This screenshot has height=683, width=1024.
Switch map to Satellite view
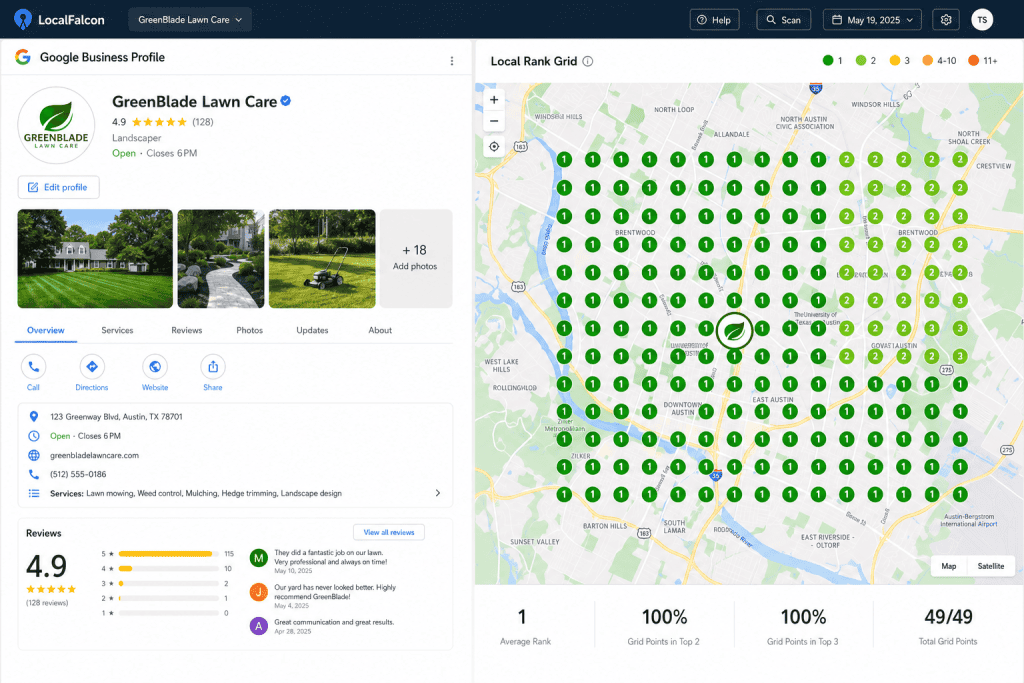(x=991, y=566)
